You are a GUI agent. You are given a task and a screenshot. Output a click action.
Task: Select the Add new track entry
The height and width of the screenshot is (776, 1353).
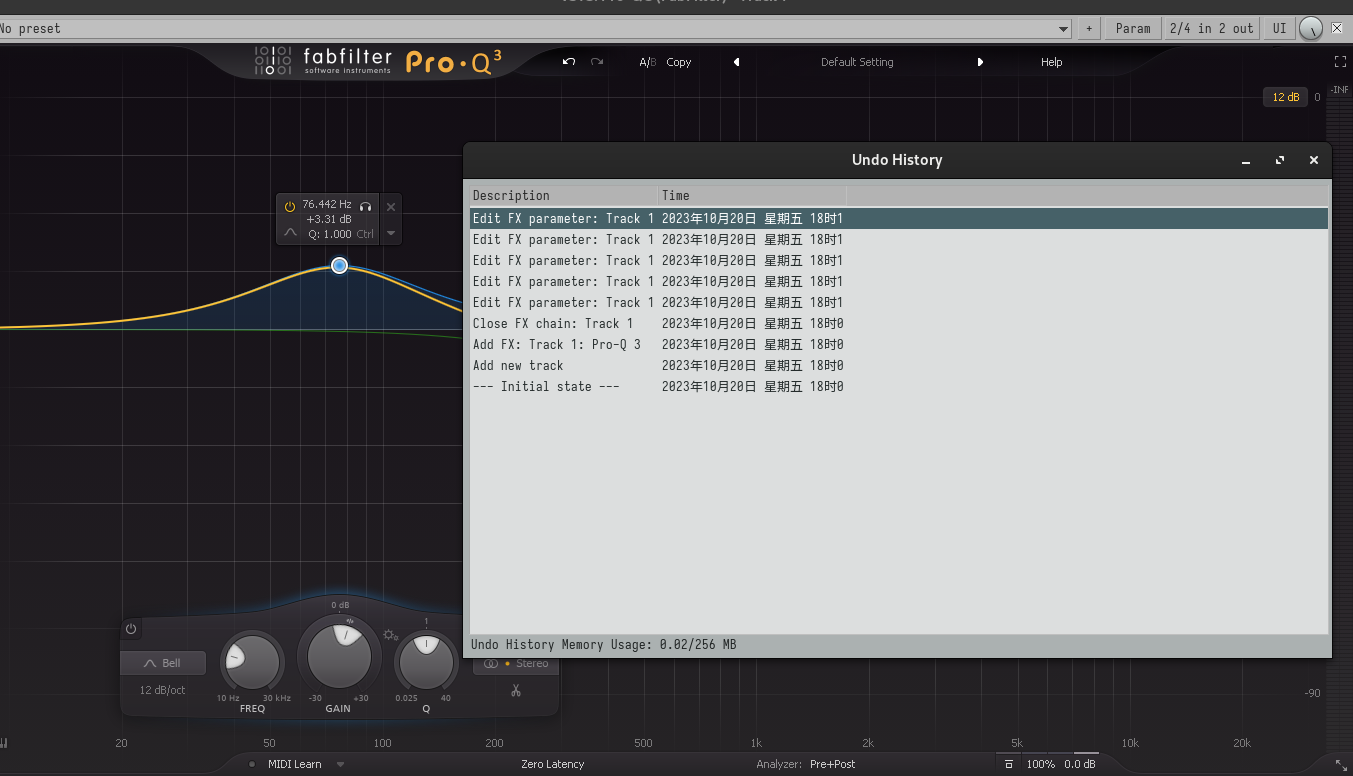tap(899, 365)
